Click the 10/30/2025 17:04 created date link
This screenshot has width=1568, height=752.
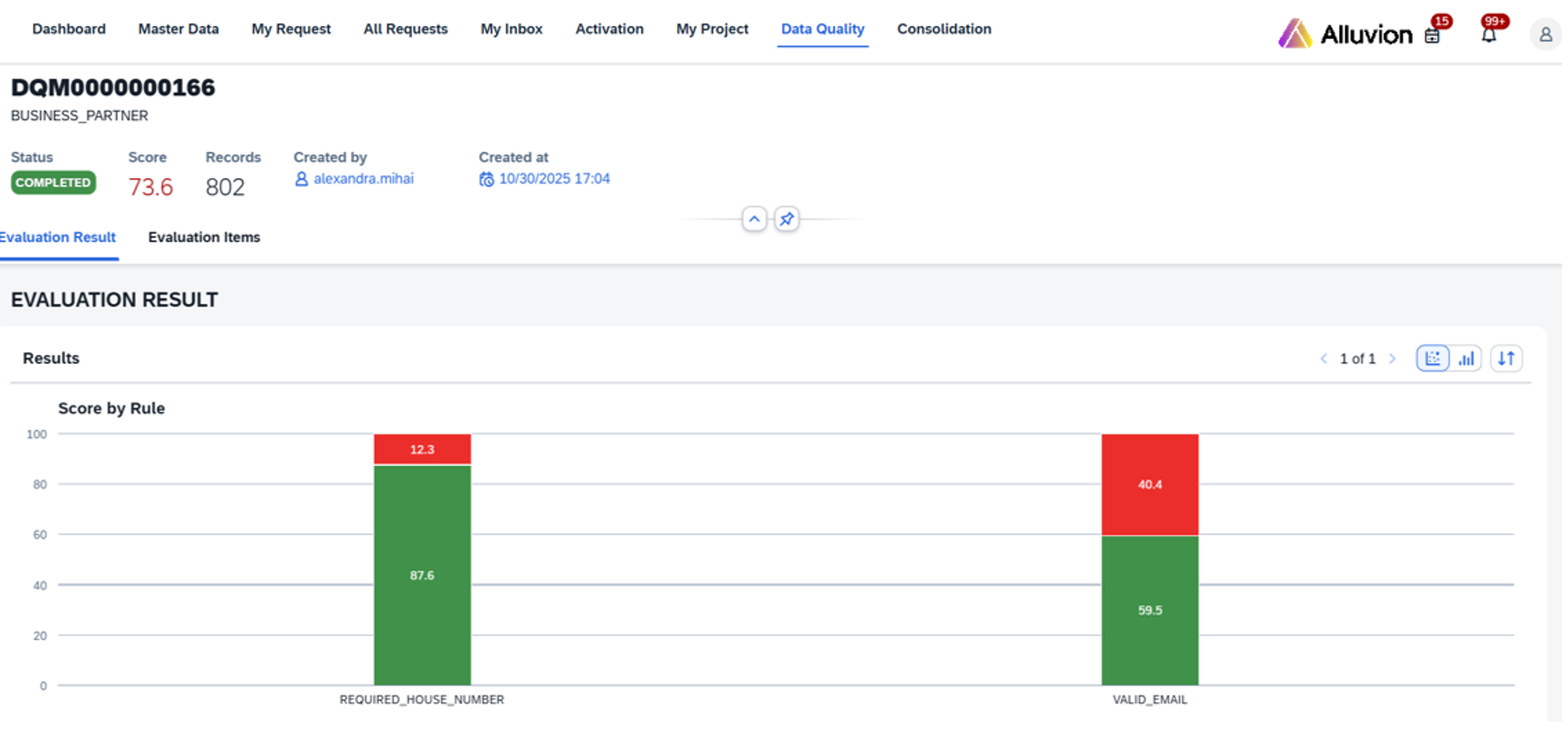[x=554, y=179]
